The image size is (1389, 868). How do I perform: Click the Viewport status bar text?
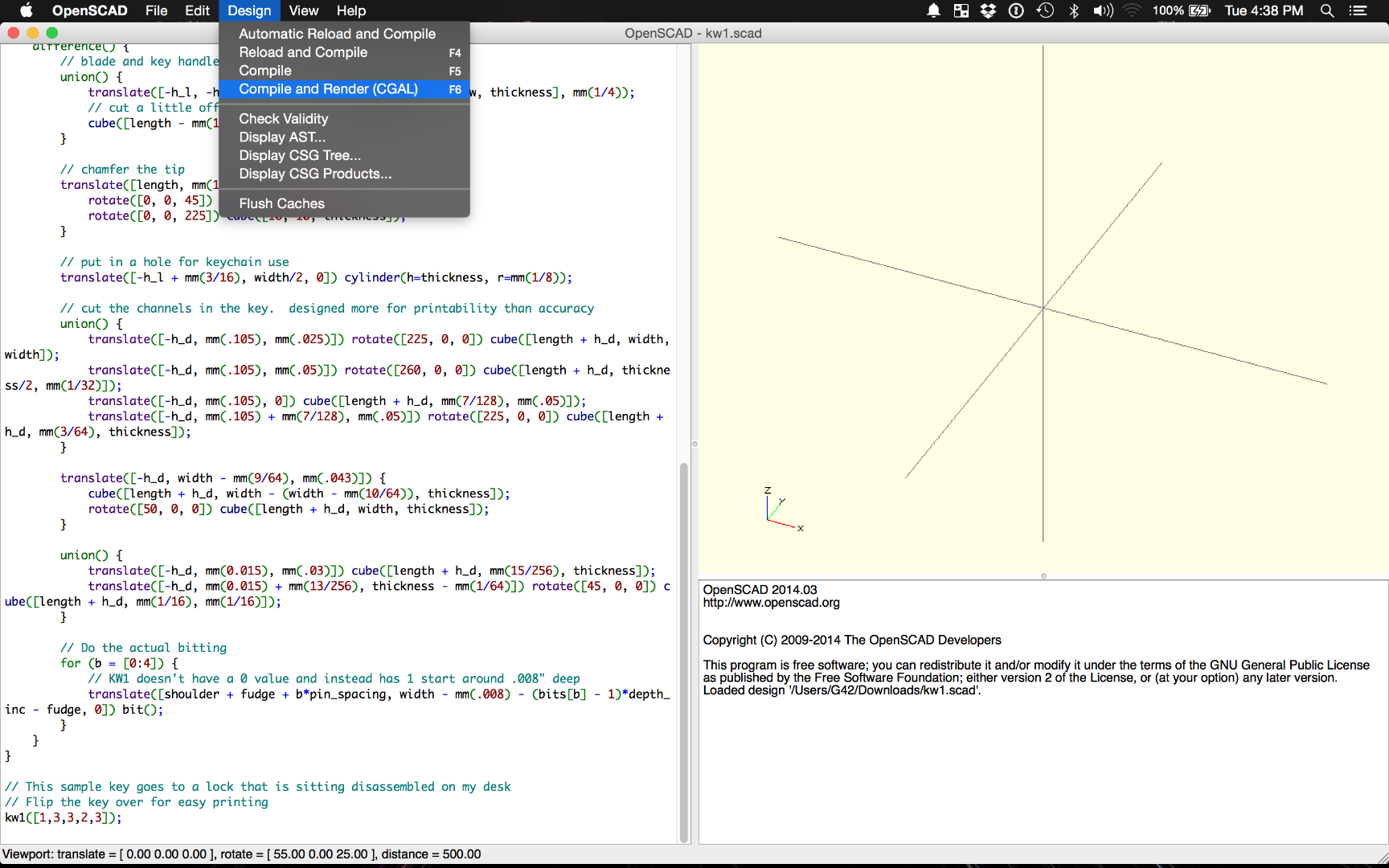click(241, 854)
